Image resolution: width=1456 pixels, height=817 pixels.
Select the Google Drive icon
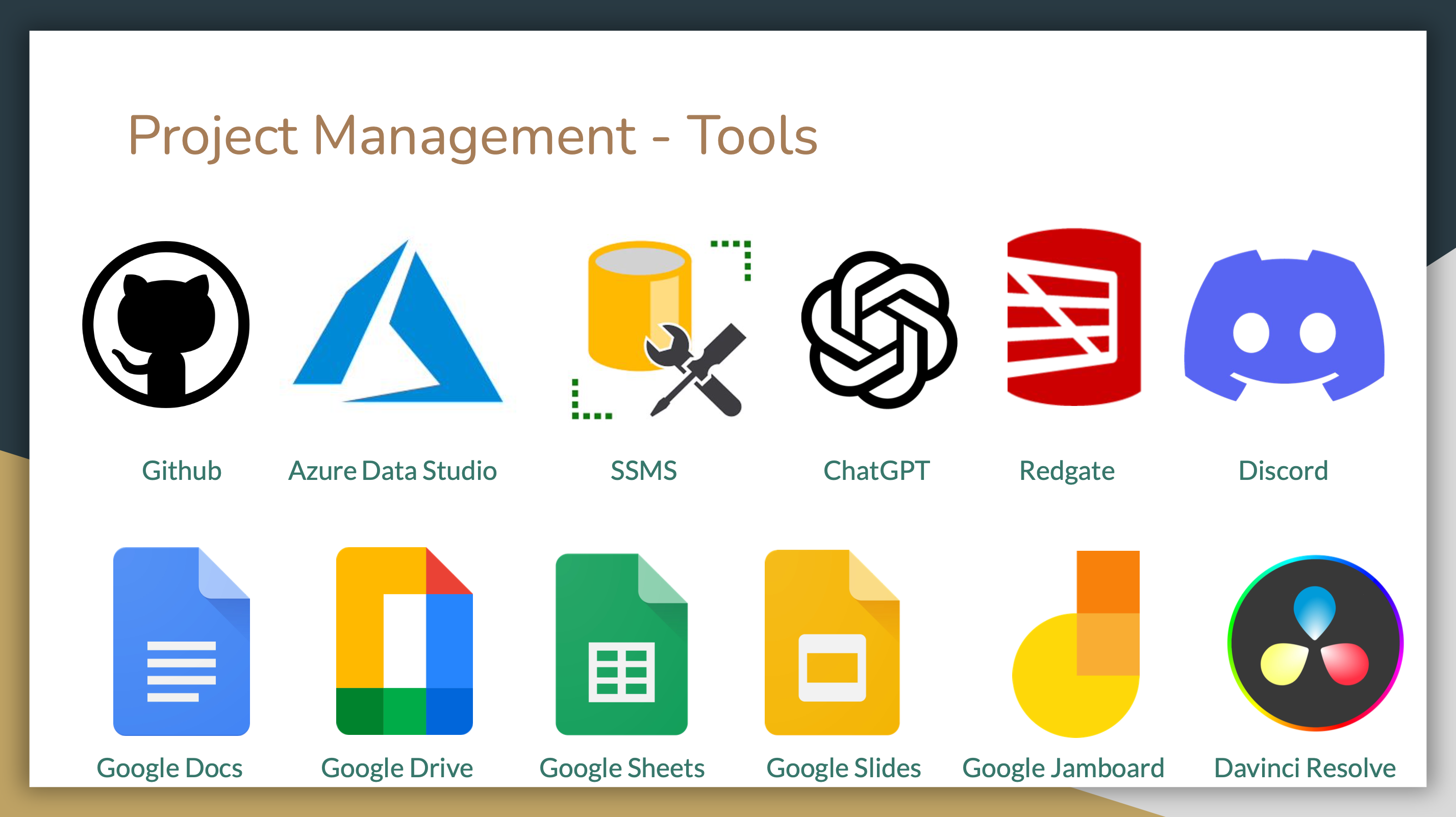404,641
